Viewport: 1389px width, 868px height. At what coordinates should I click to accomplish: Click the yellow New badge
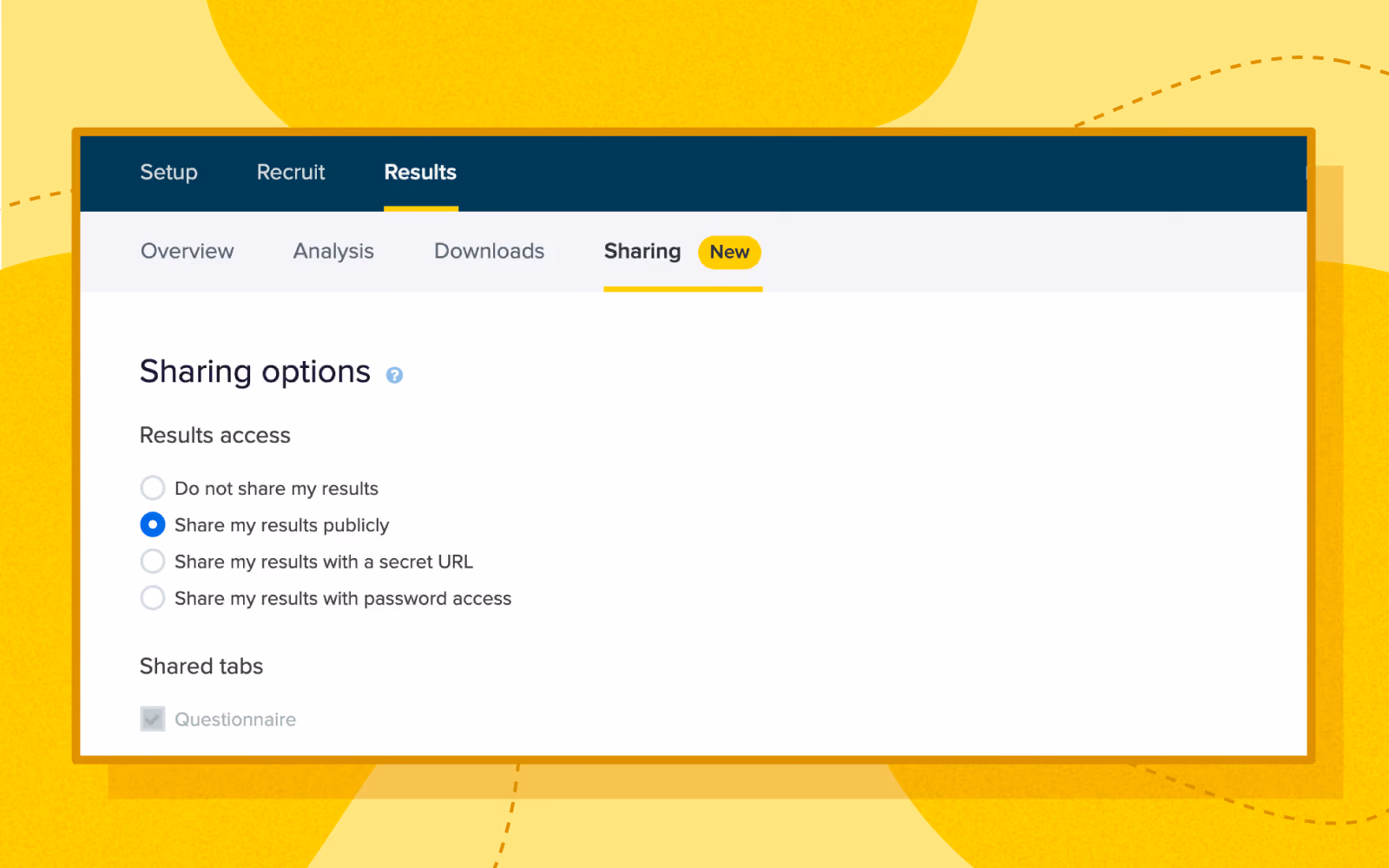[729, 252]
